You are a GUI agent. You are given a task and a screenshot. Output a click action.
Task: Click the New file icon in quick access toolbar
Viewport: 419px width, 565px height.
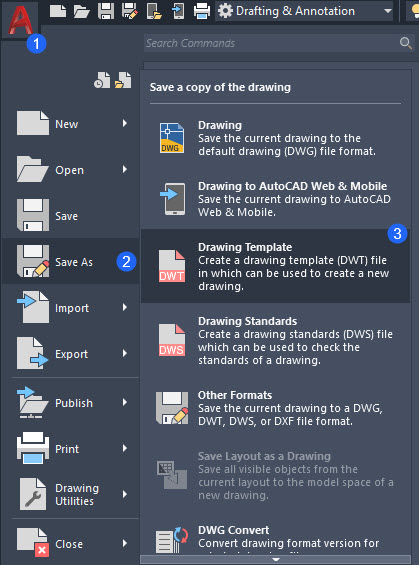click(58, 11)
